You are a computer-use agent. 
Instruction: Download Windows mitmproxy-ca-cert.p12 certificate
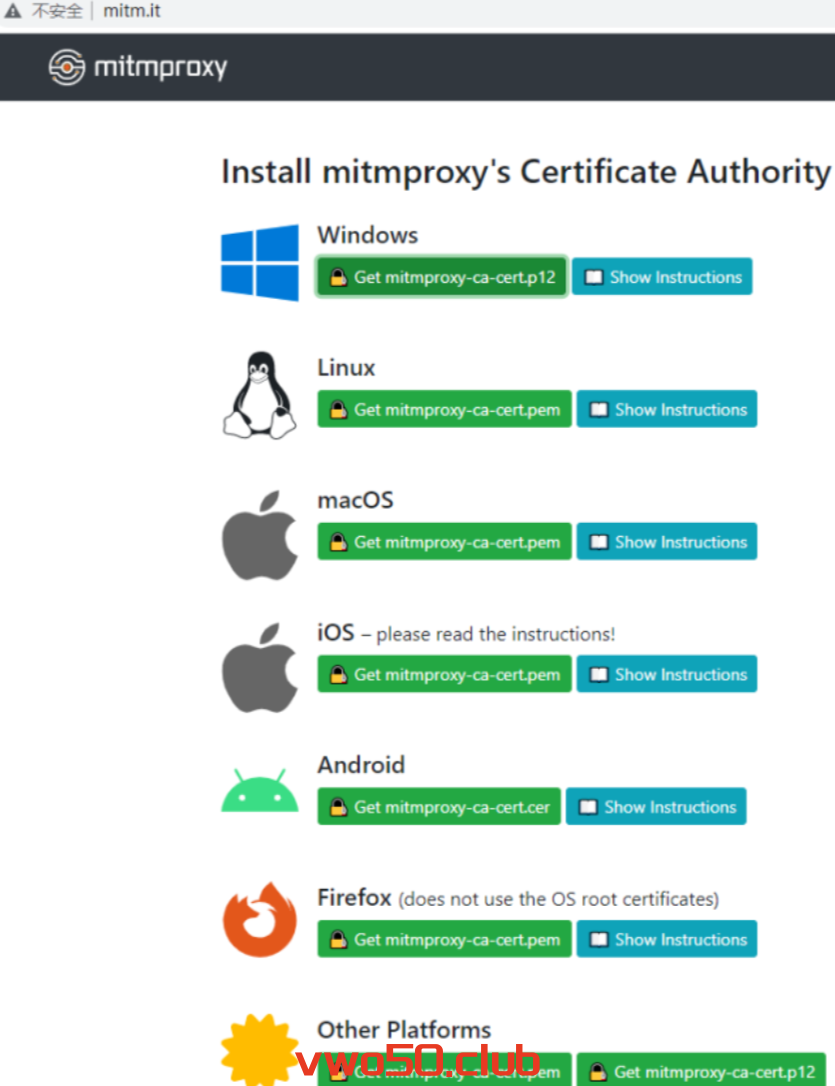click(442, 277)
